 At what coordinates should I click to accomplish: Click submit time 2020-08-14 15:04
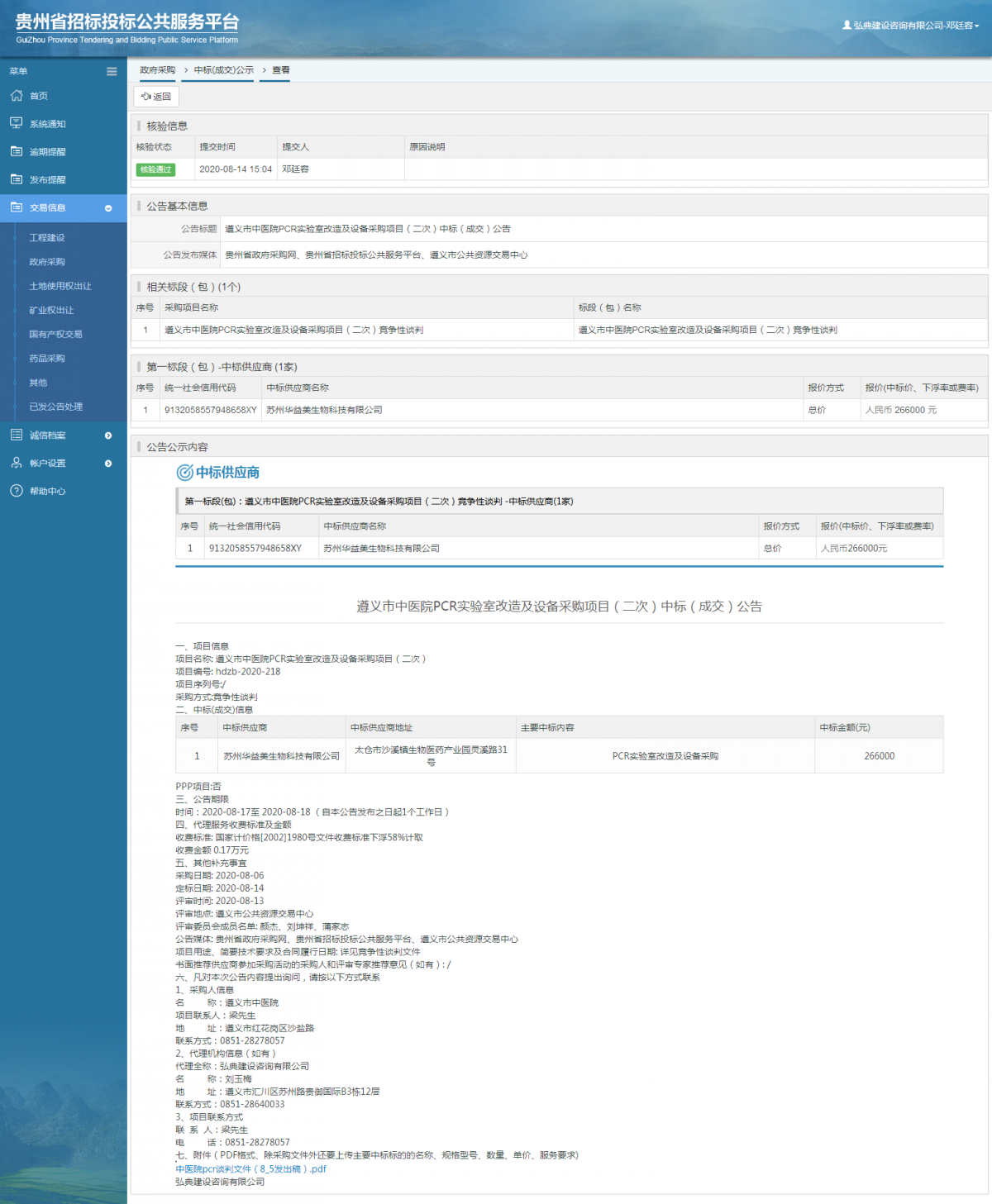(236, 169)
